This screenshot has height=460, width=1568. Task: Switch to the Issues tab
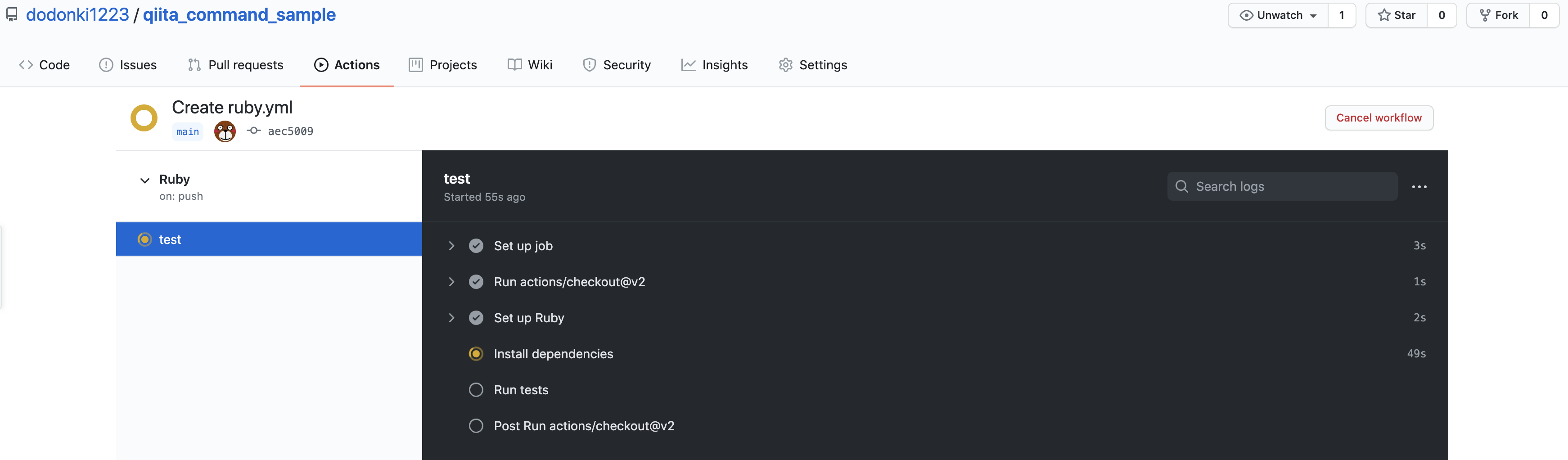coord(128,65)
